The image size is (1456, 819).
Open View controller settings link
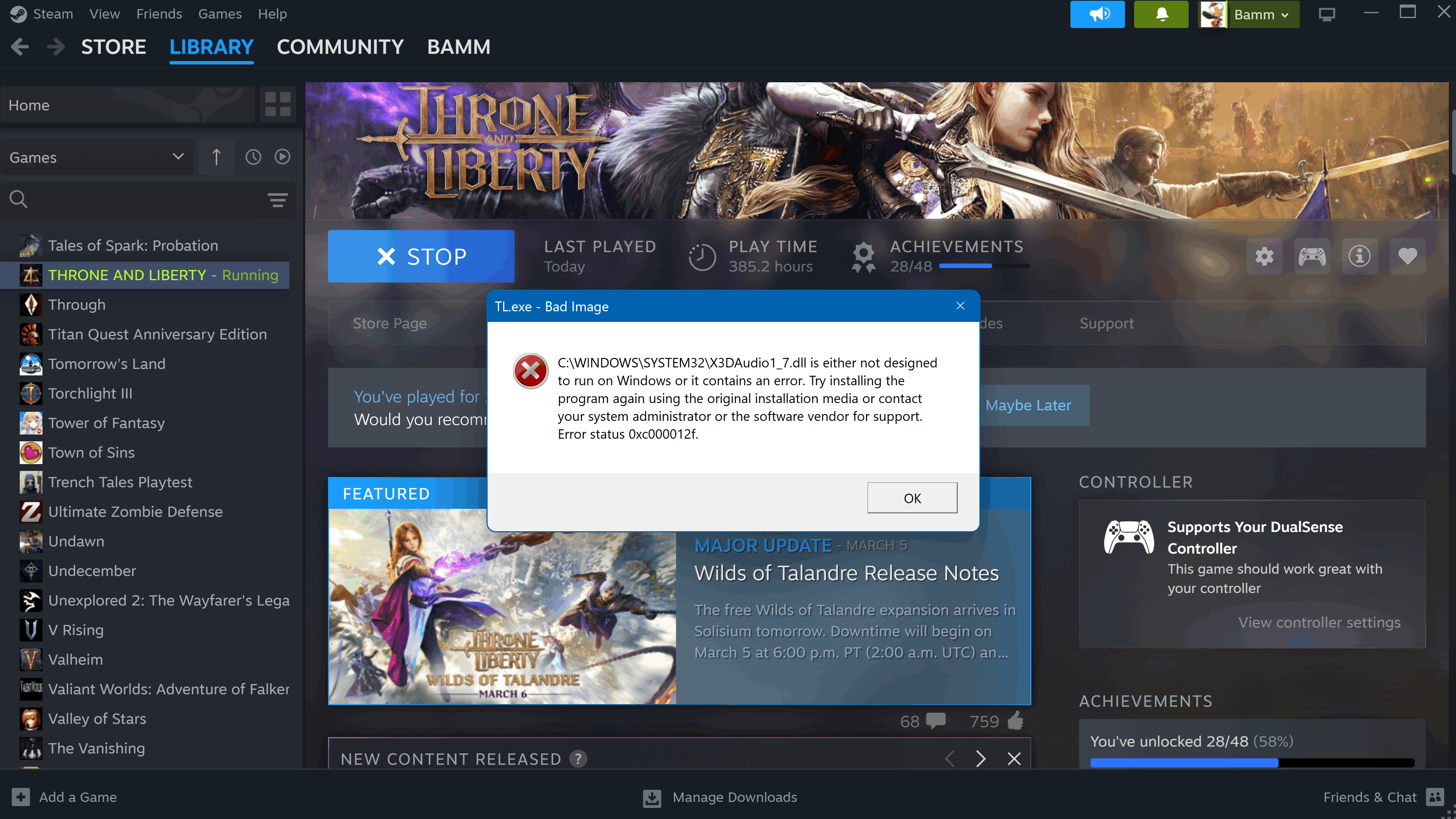pyautogui.click(x=1319, y=622)
